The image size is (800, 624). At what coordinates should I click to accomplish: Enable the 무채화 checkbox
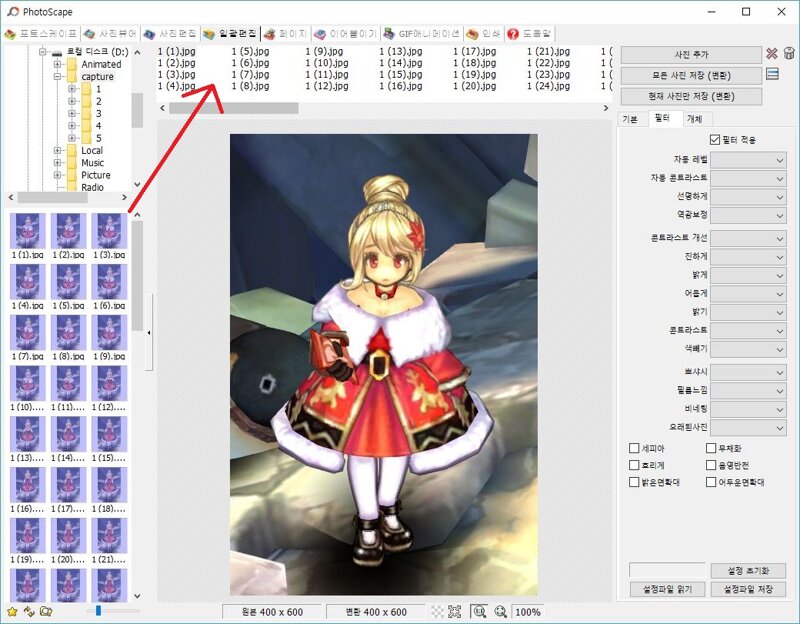pos(711,448)
